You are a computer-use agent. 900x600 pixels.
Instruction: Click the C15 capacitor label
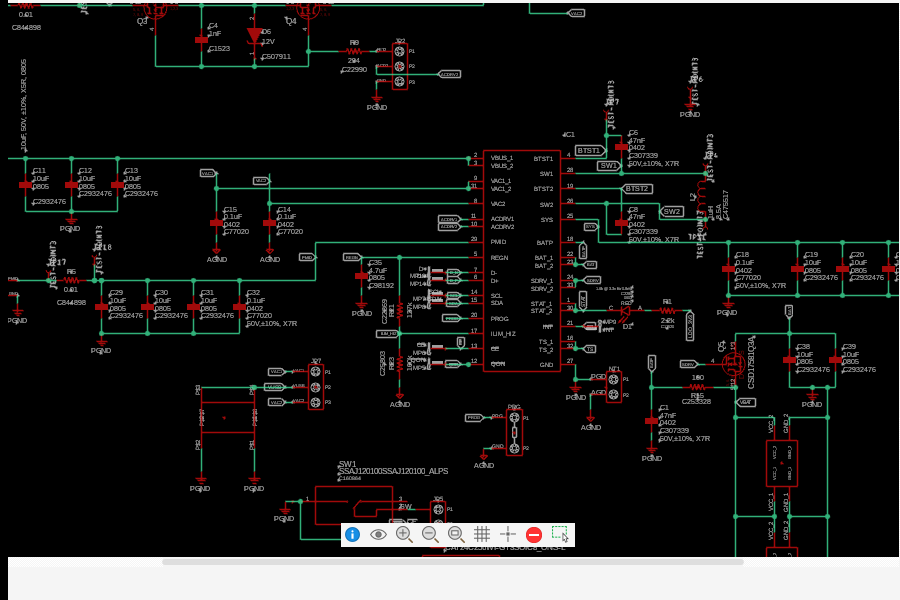(x=230, y=210)
